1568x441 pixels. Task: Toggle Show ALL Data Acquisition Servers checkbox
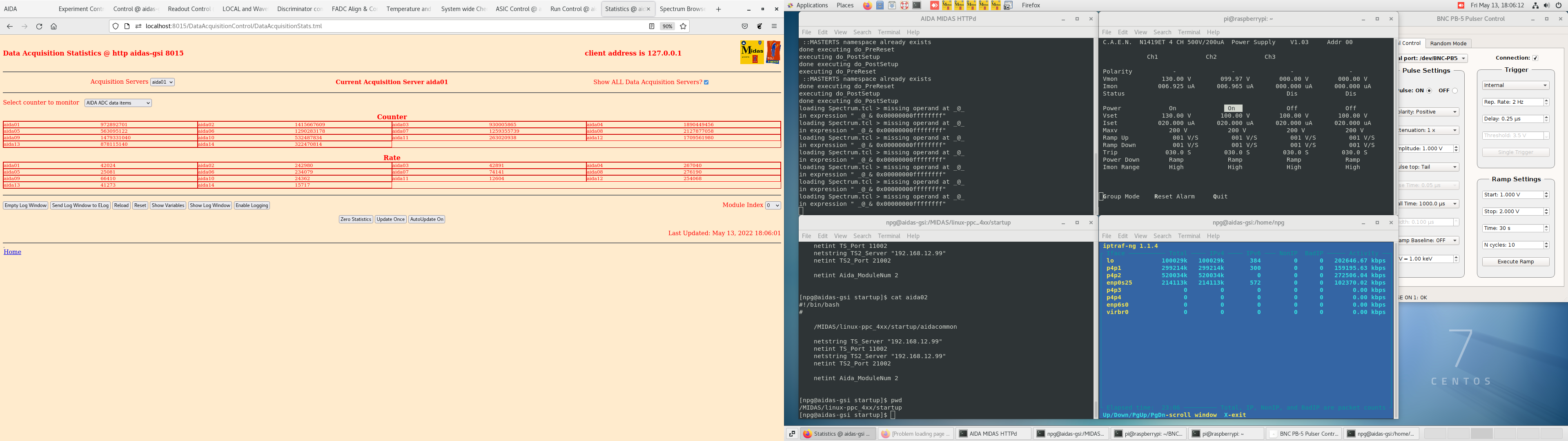coord(706,82)
